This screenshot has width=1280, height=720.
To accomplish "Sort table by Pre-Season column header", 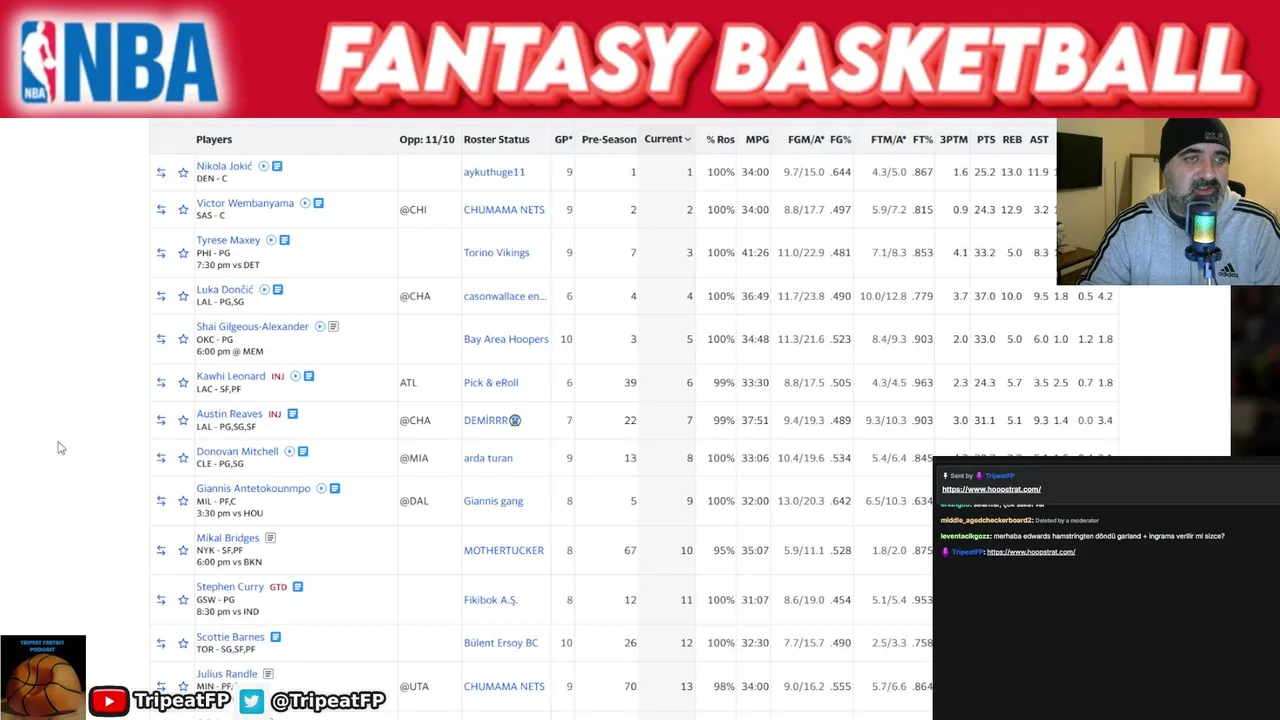I will tap(609, 139).
